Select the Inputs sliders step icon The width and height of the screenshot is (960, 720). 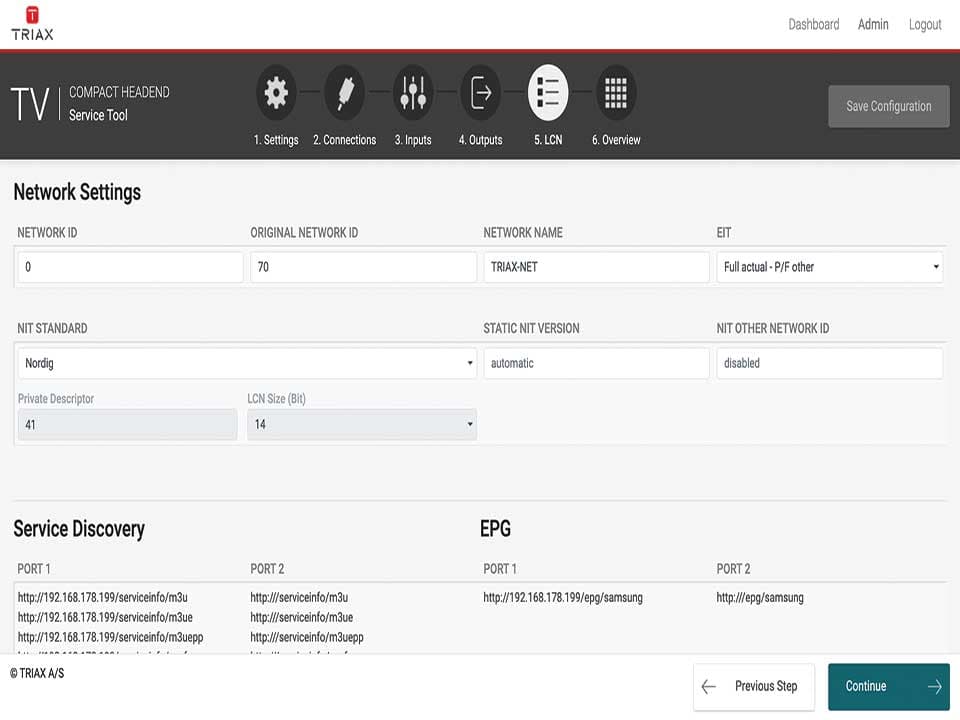[412, 93]
